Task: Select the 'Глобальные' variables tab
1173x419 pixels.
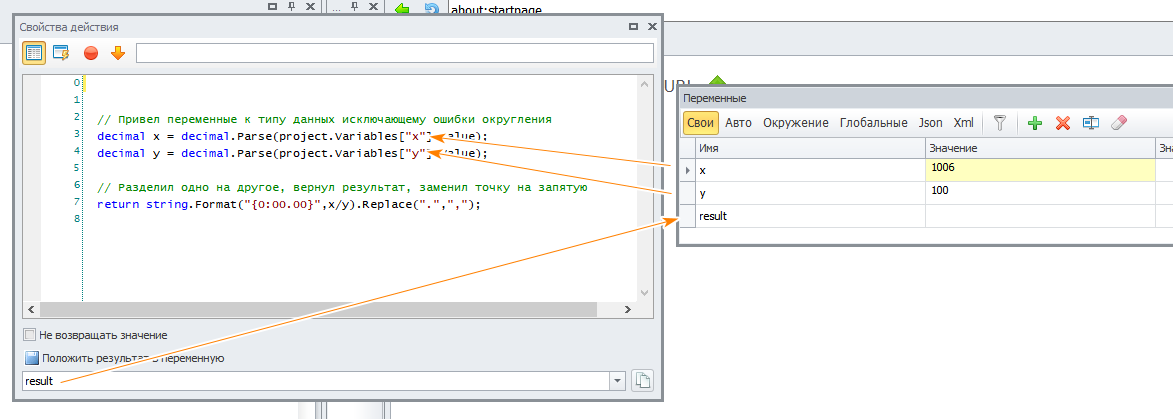Action: click(874, 123)
